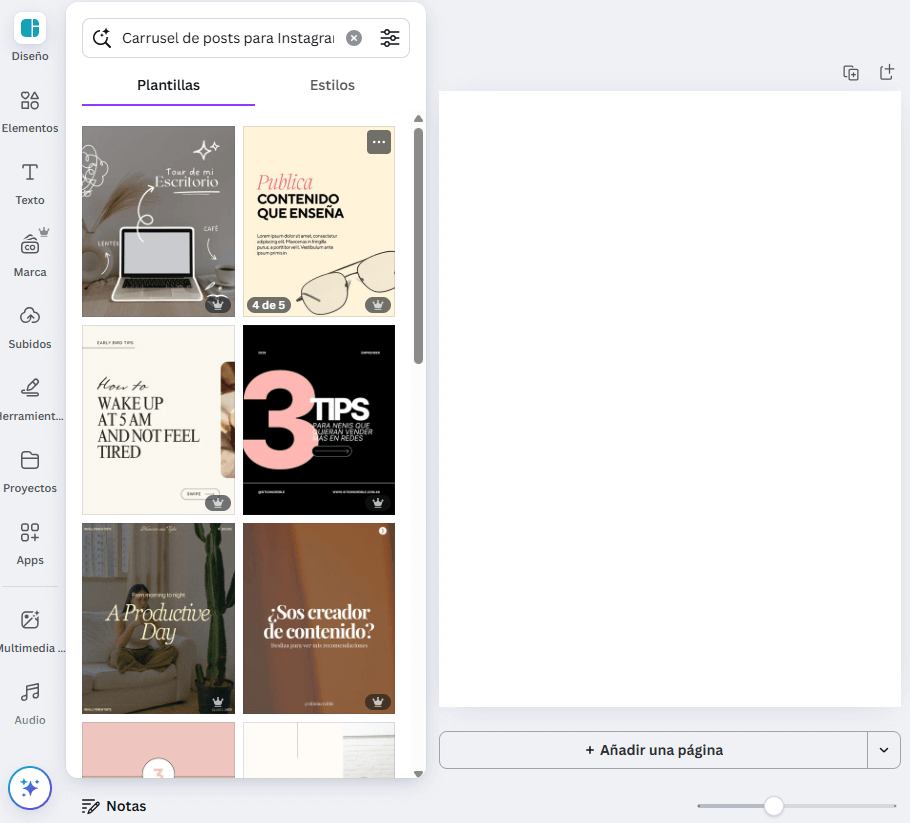Select the Texto tool in sidebar
This screenshot has width=910, height=823.
[x=30, y=173]
